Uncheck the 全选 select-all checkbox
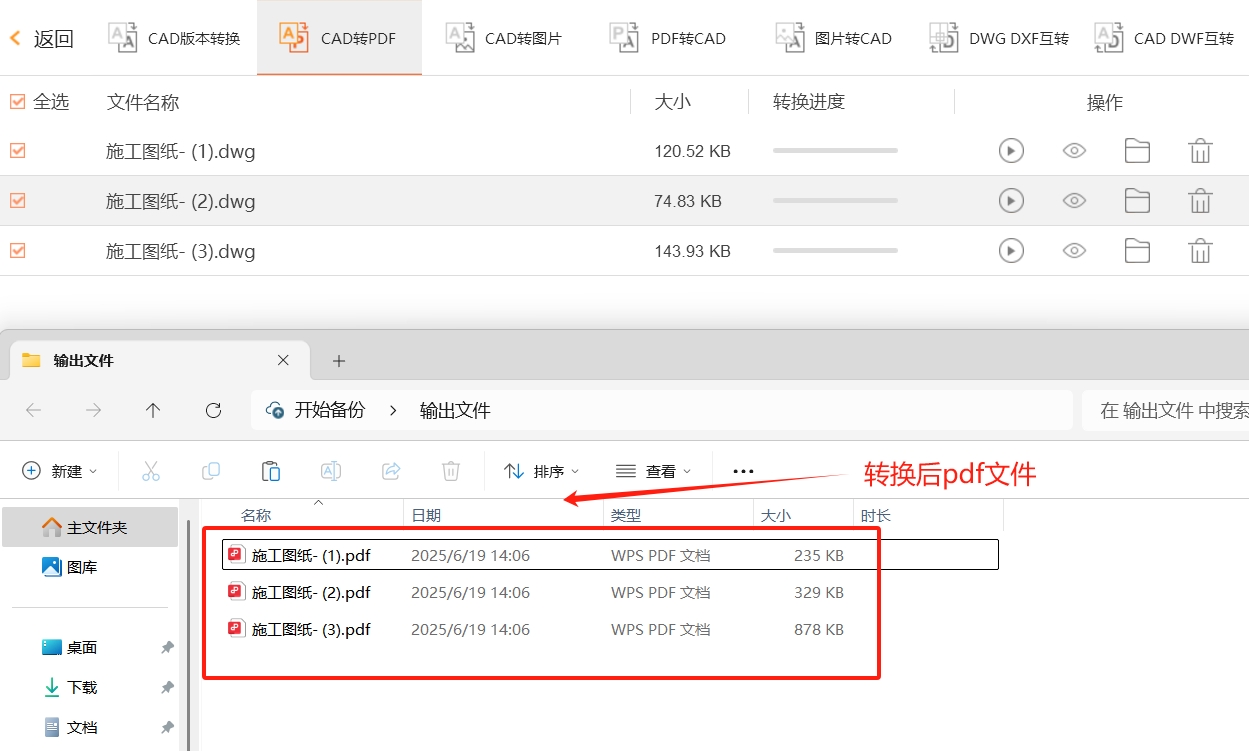This screenshot has width=1249, height=751. click(x=17, y=101)
